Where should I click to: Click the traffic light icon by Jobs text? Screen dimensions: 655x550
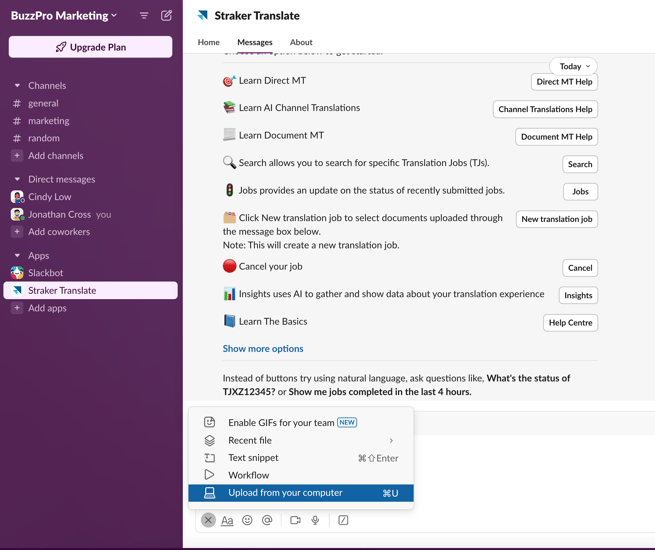coord(229,190)
